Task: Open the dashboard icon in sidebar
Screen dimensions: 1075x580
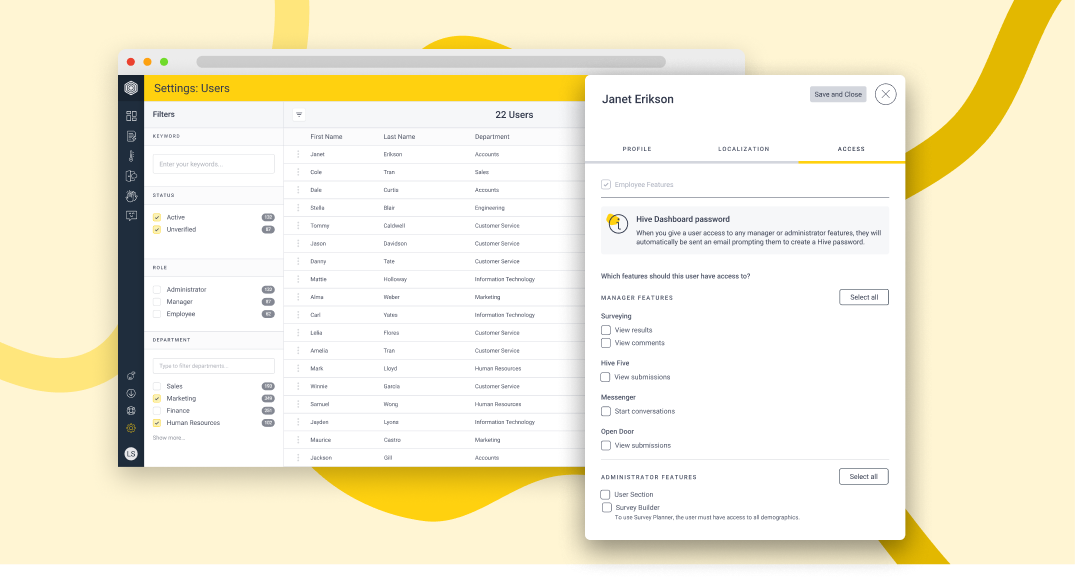Action: pos(131,116)
